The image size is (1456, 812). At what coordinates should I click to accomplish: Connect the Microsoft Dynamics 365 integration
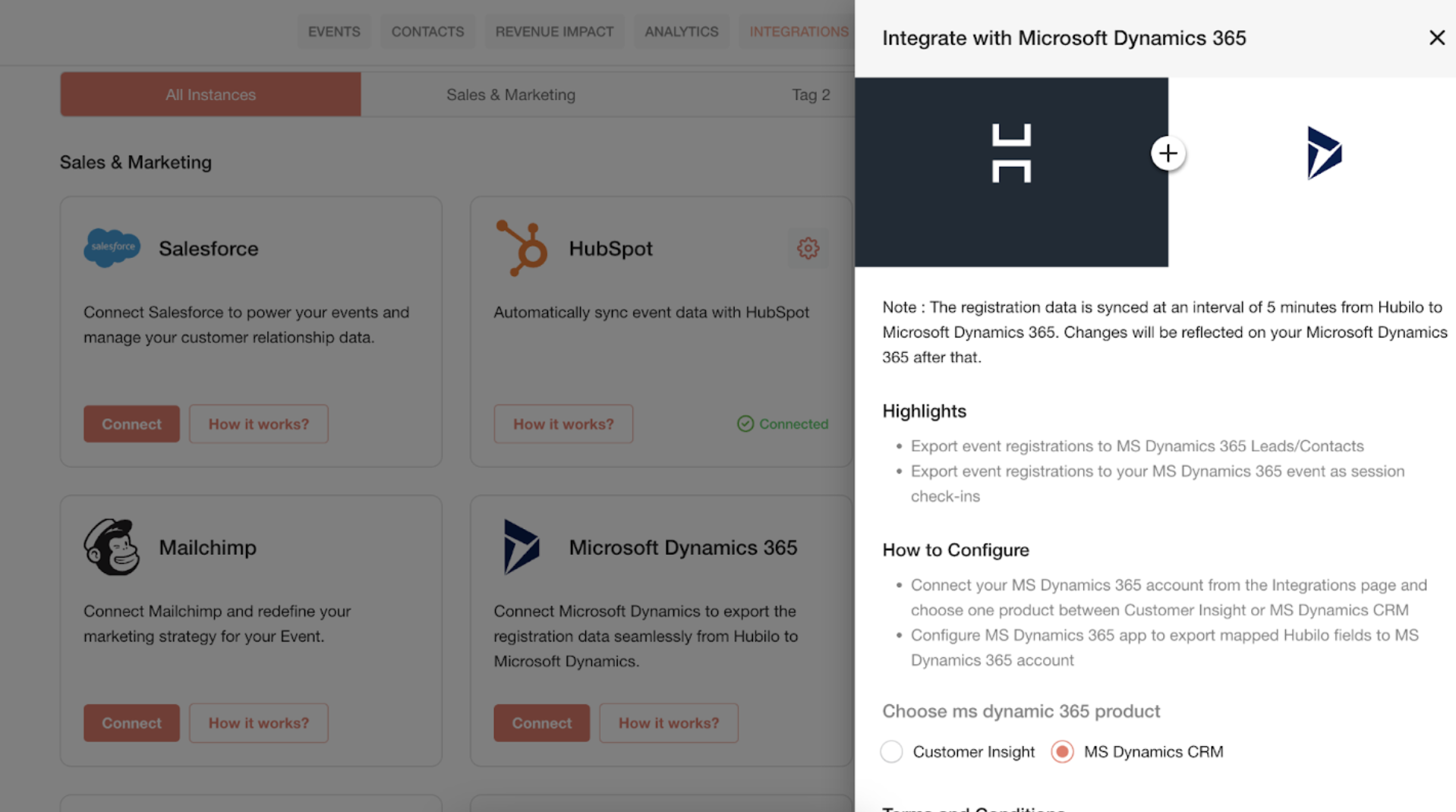[x=541, y=723]
